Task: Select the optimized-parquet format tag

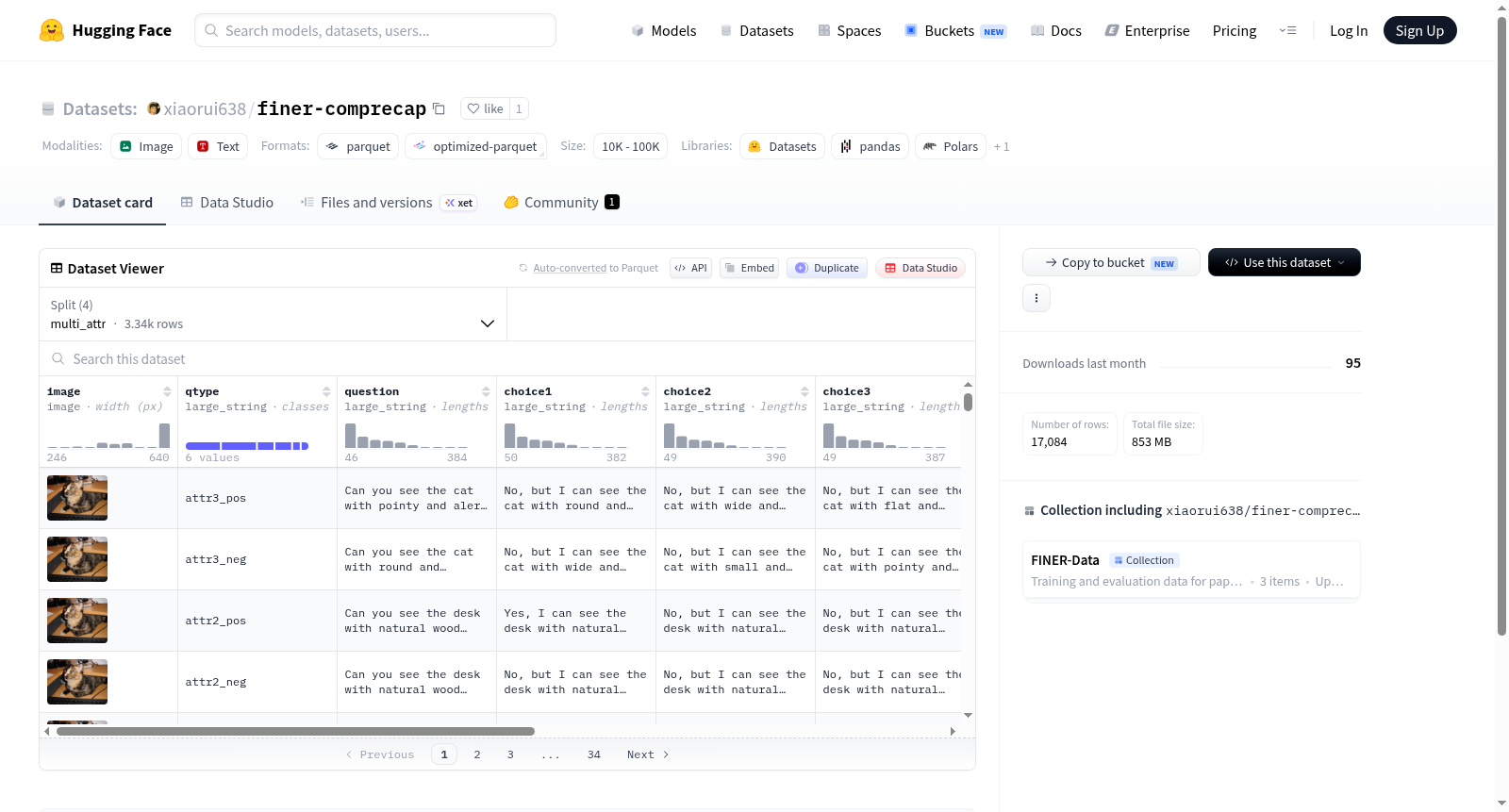Action: coord(475,146)
